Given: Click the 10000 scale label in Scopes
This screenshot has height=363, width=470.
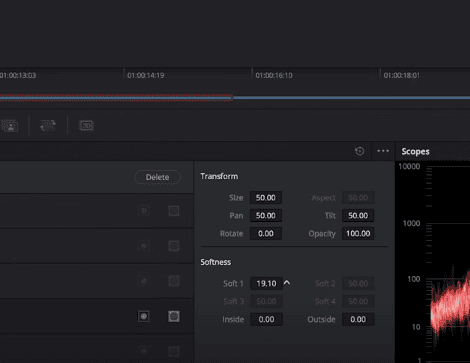Looking at the screenshot, I should coord(409,166).
